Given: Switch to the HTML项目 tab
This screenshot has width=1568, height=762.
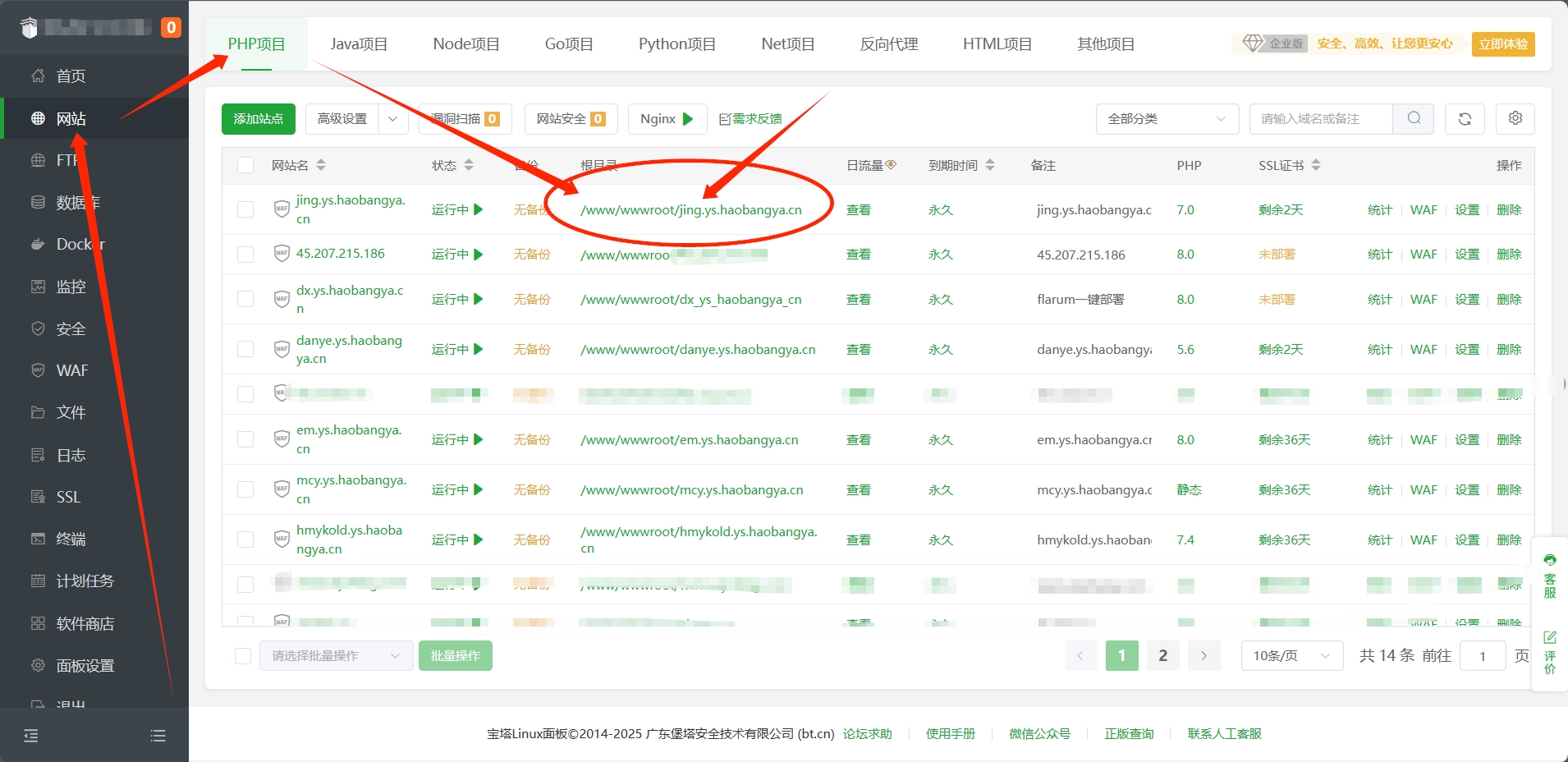Looking at the screenshot, I should 997,44.
